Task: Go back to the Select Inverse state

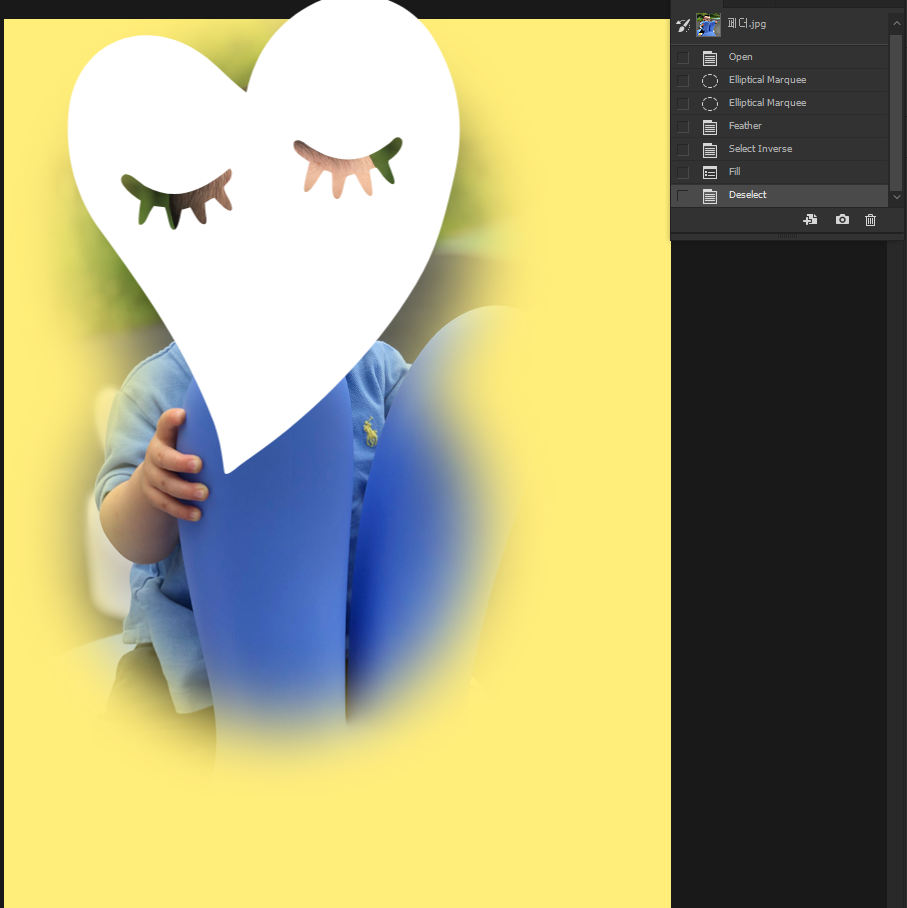Action: 780,149
